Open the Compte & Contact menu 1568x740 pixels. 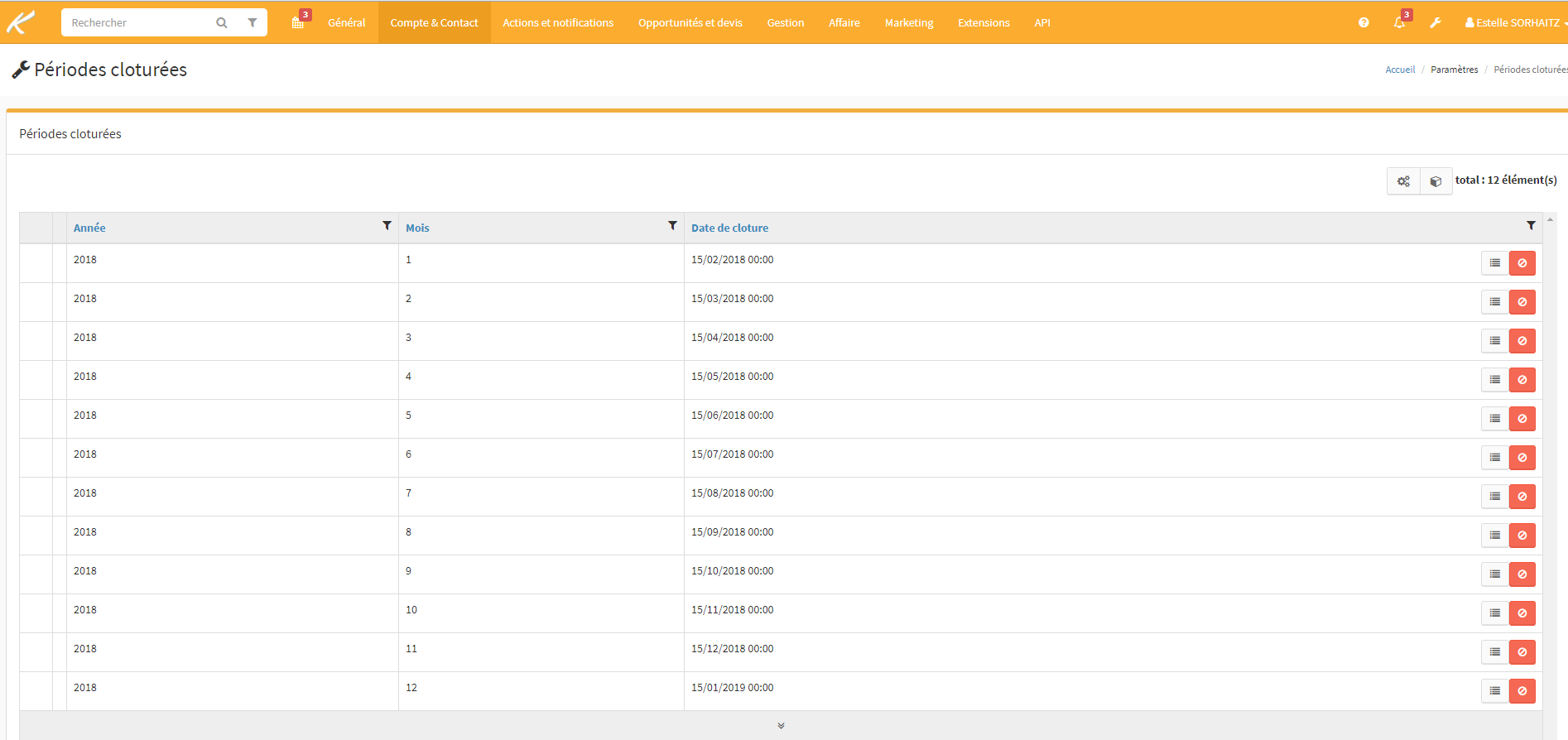pos(435,22)
